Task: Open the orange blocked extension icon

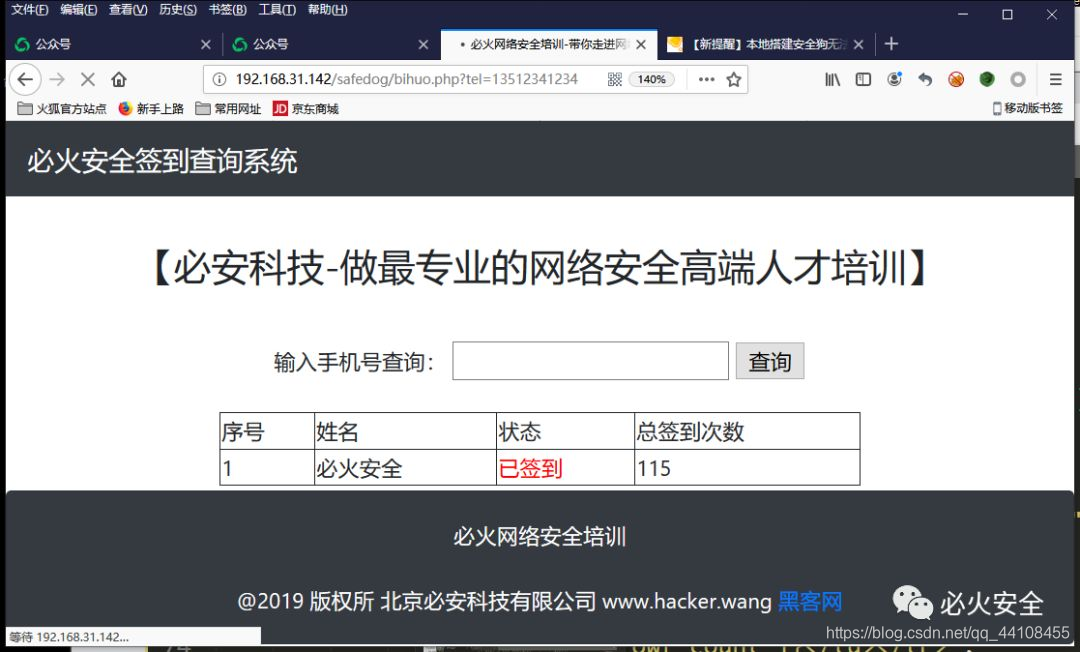Action: [x=956, y=79]
